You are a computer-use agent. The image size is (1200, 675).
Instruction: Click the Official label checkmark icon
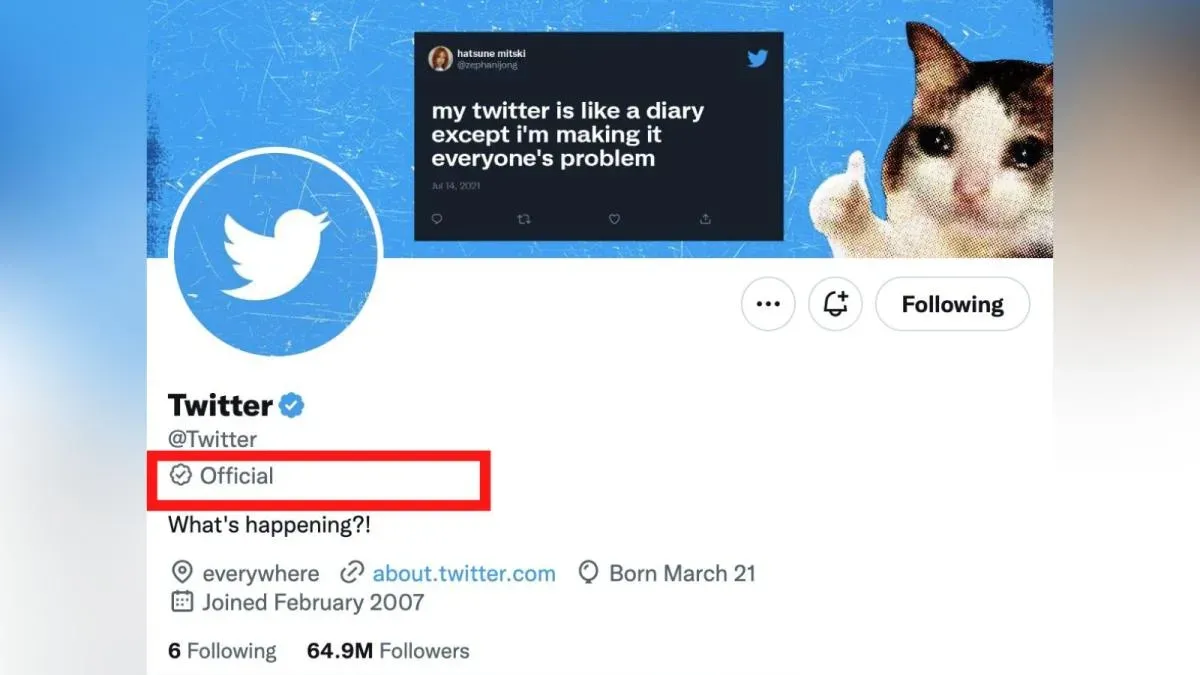(x=181, y=476)
